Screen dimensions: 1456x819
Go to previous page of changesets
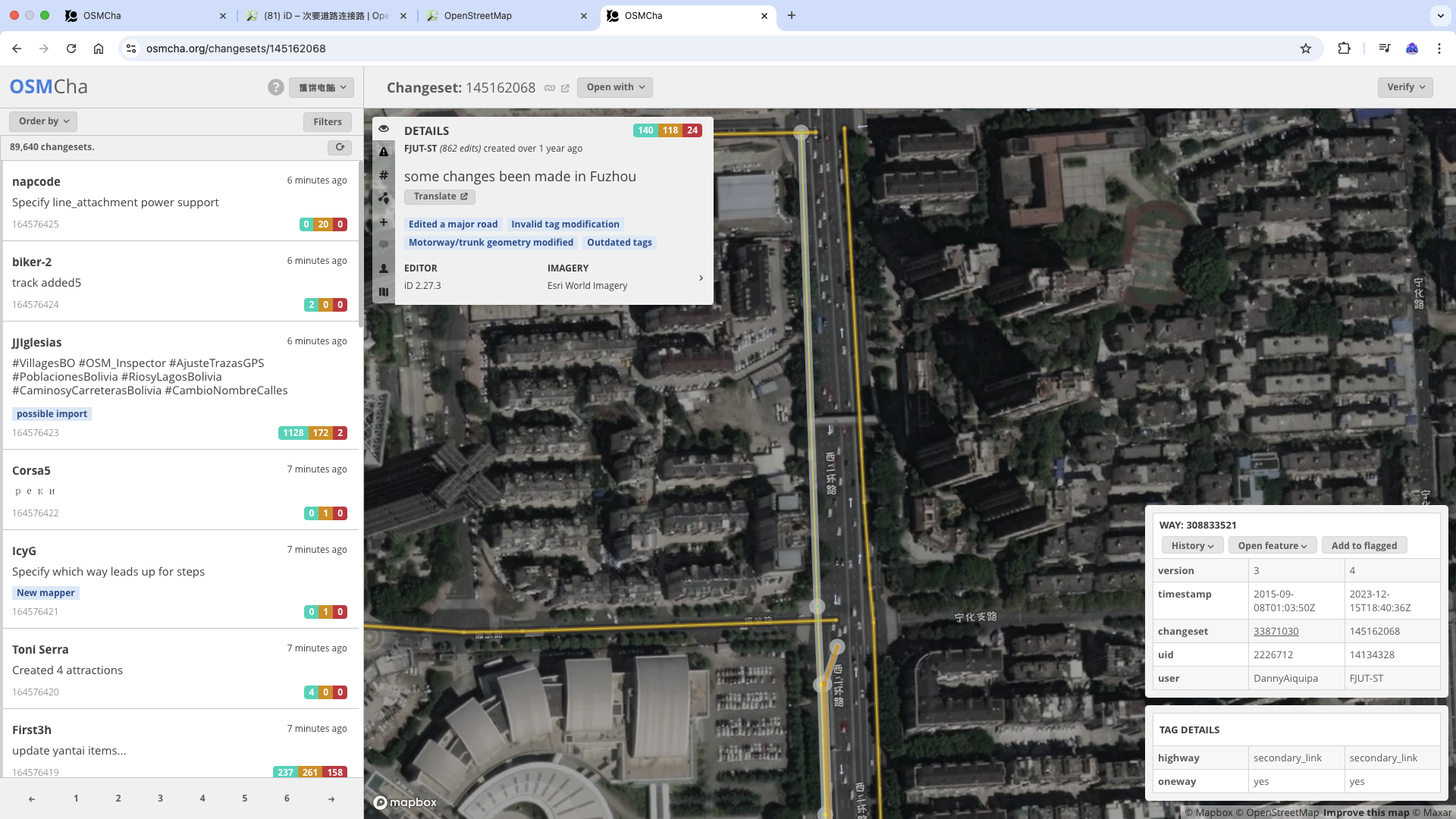click(x=32, y=799)
